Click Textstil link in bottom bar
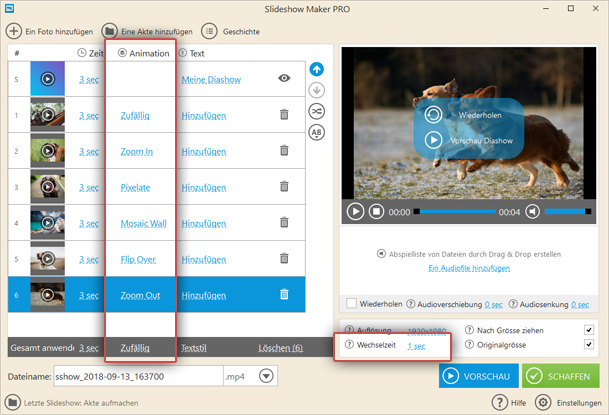Screen dimensions: 609x415 [x=194, y=348]
